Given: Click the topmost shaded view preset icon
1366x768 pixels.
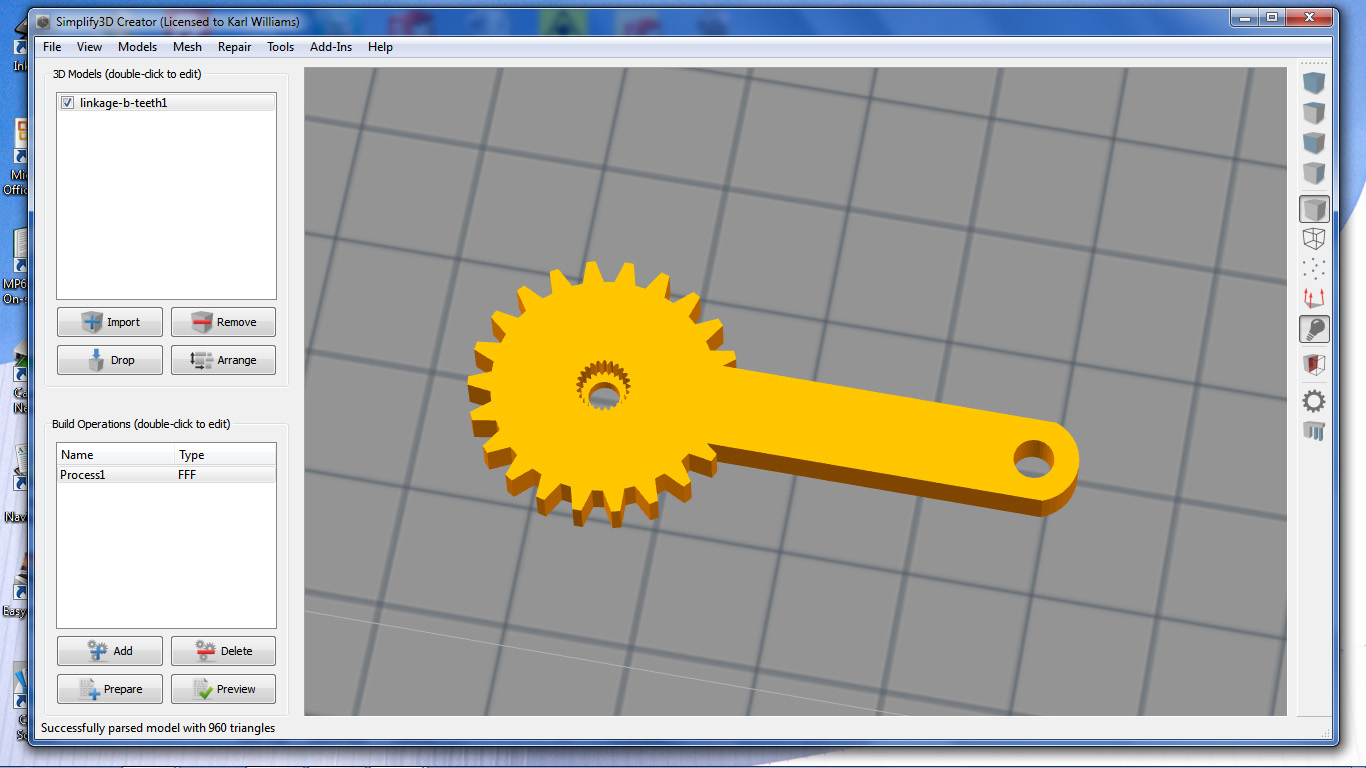Looking at the screenshot, I should [x=1313, y=83].
